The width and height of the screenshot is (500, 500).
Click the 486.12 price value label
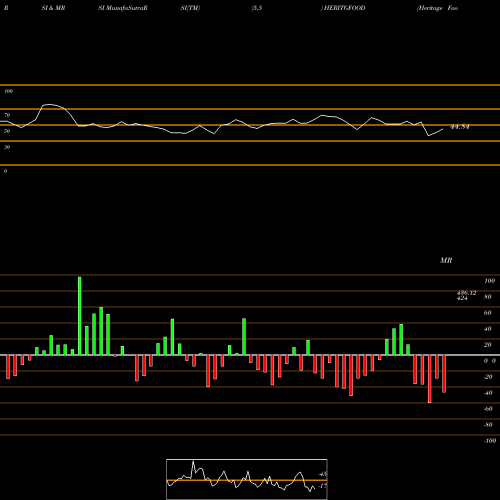click(467, 292)
